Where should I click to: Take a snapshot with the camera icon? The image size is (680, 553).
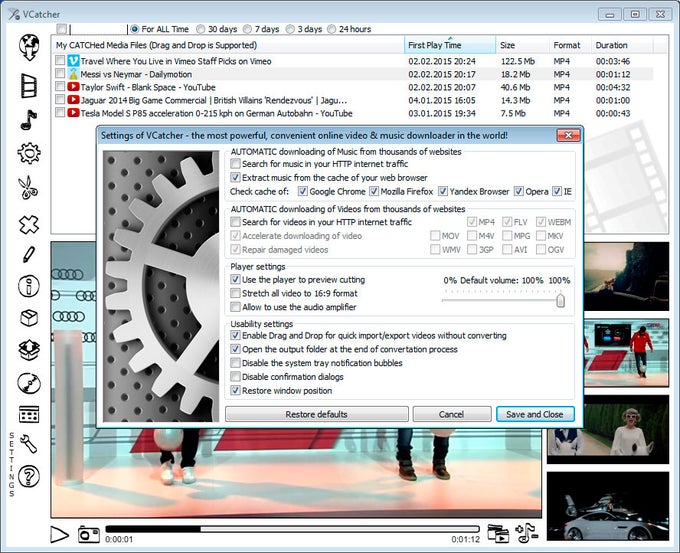(x=88, y=534)
